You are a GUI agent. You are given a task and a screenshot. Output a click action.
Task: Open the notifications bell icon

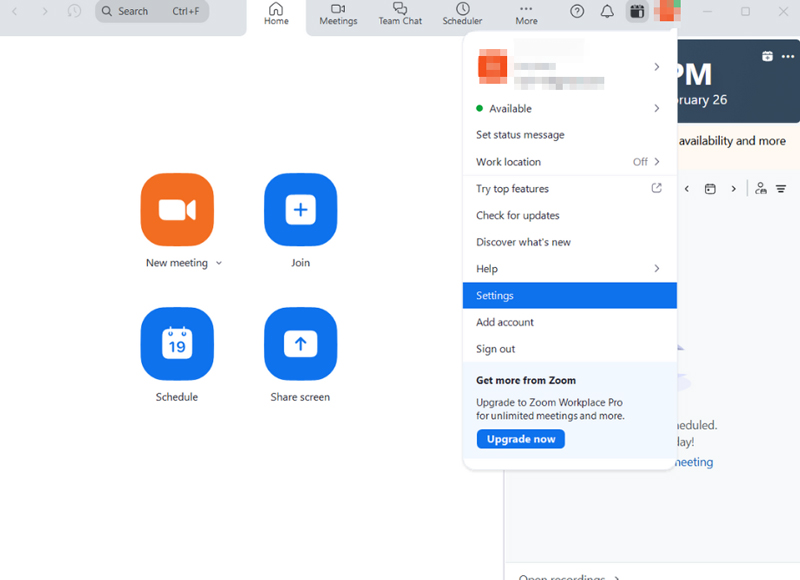pos(607,12)
